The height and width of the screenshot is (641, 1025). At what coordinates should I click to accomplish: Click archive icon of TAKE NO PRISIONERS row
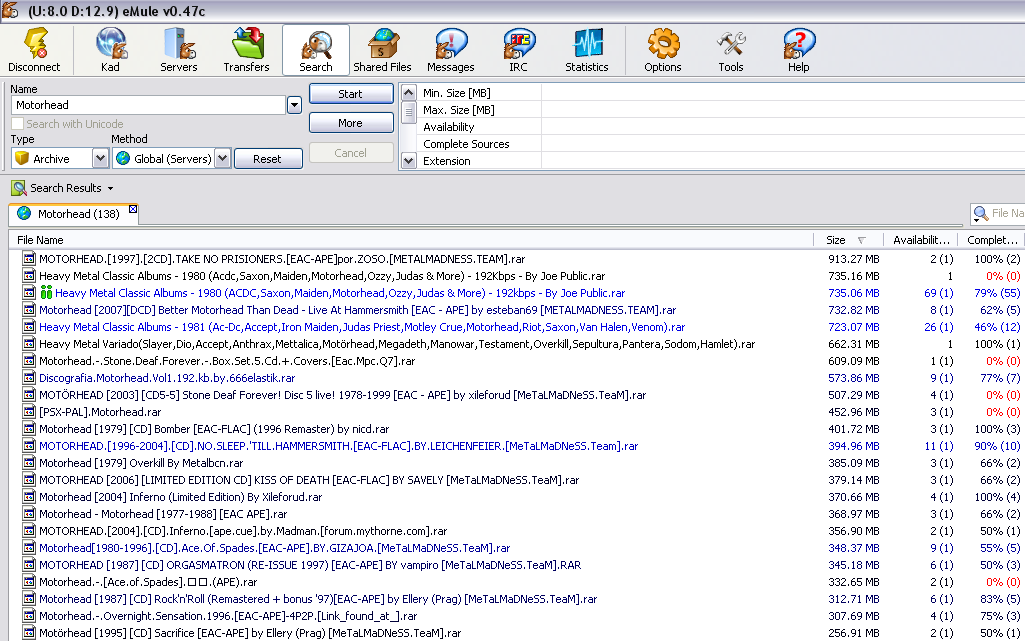[29, 259]
